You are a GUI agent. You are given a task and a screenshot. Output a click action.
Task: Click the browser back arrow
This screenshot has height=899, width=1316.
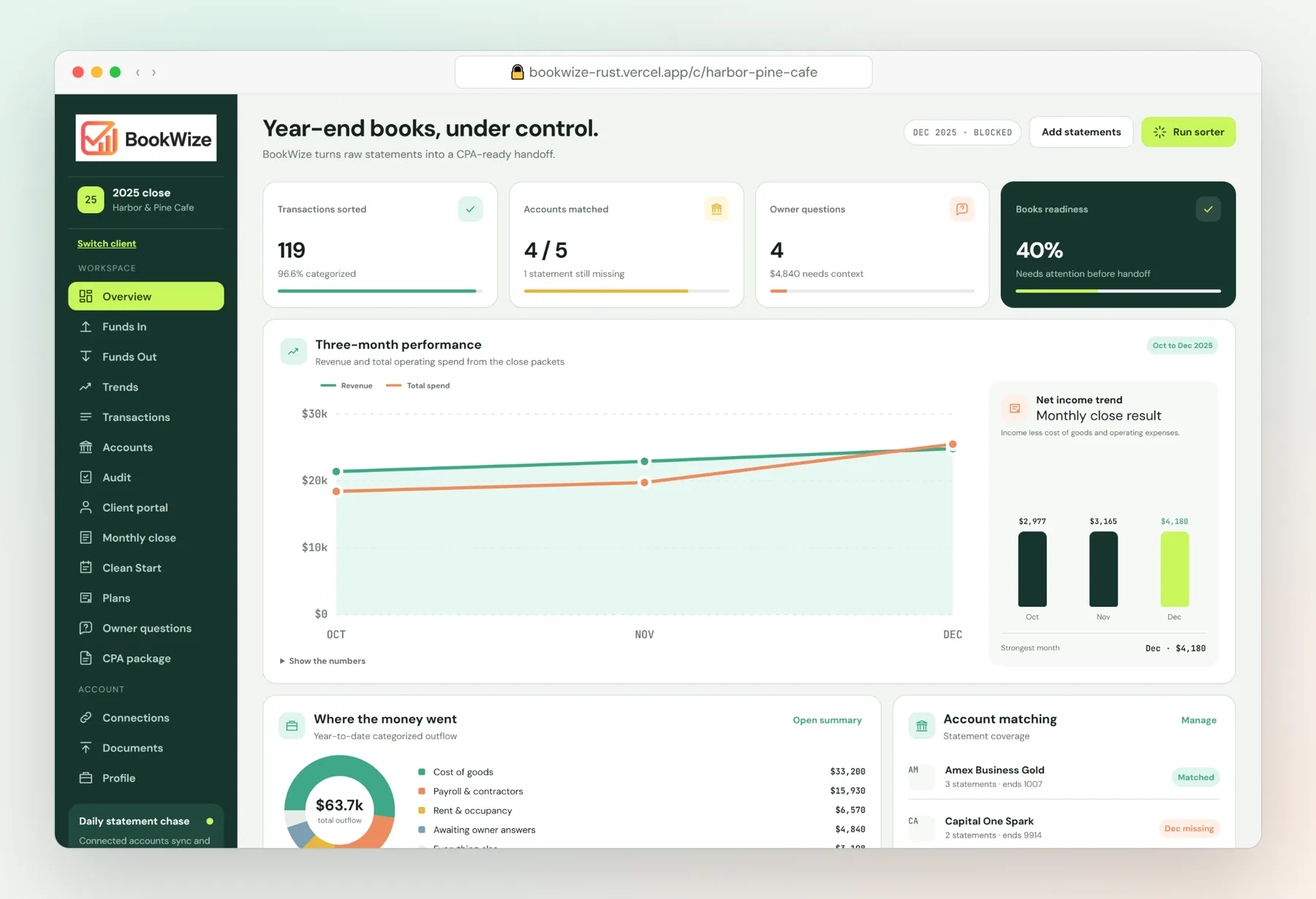pyautogui.click(x=137, y=72)
